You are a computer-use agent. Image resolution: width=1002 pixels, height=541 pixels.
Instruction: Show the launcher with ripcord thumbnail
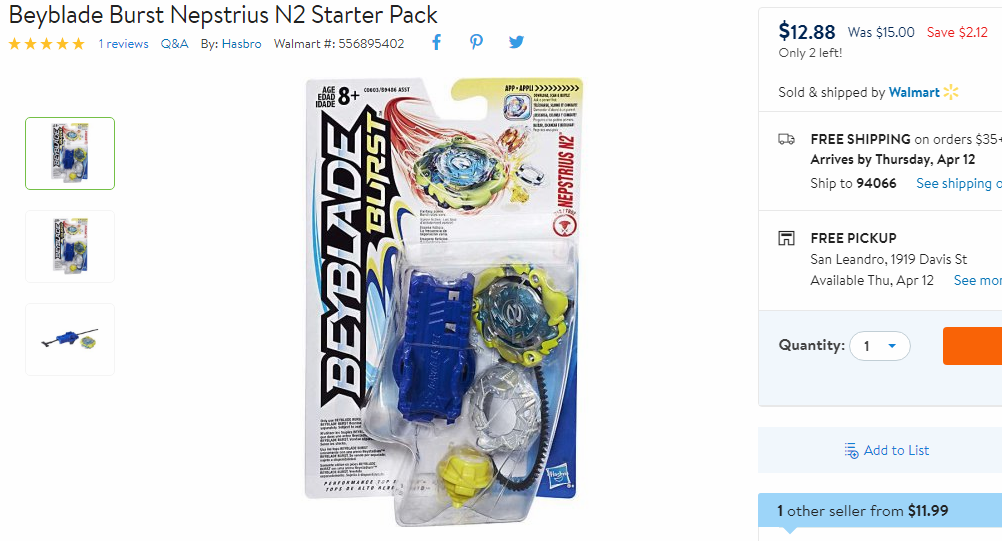(70, 339)
